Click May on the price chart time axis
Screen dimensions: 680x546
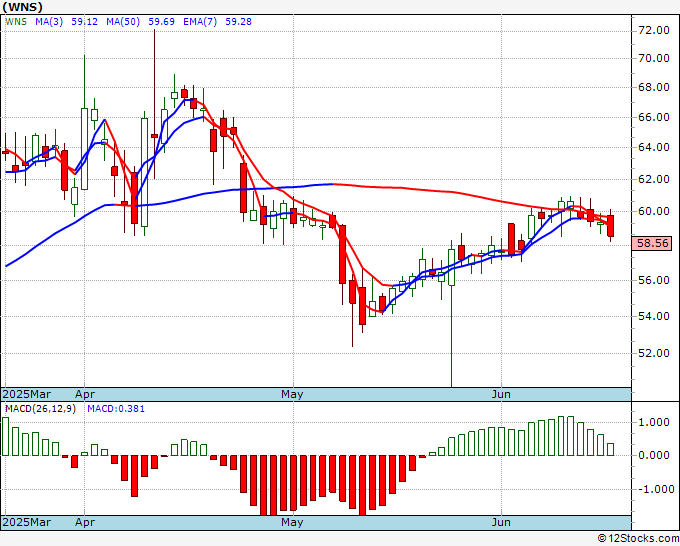[x=292, y=394]
